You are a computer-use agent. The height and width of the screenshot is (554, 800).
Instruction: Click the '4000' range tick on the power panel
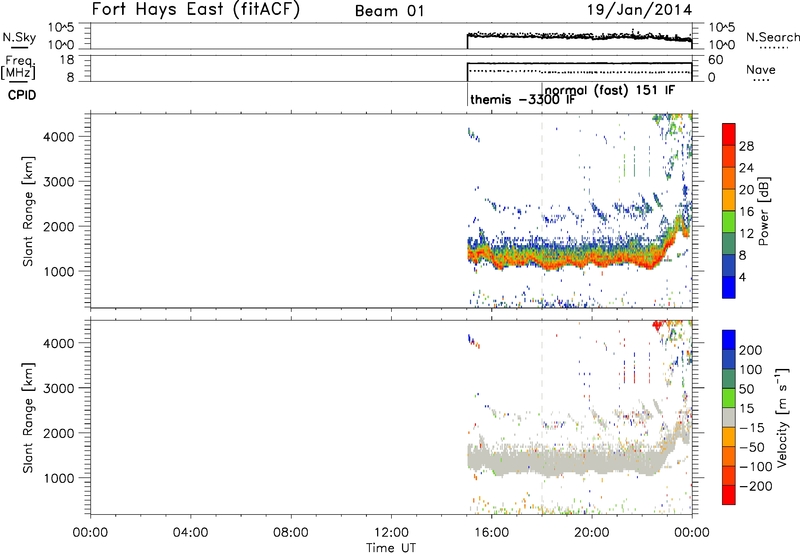click(x=58, y=137)
